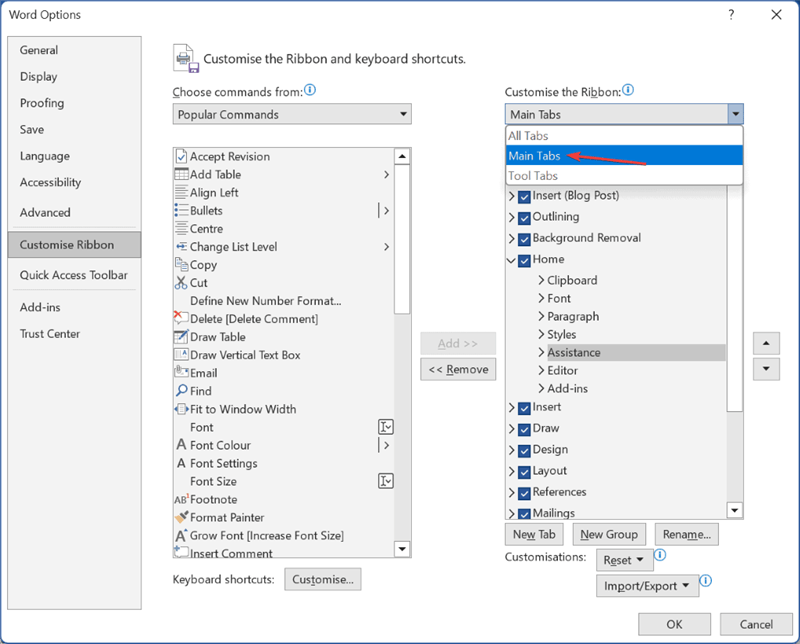
Task: Click move up arrow button for ribbon items
Action: coord(766,343)
